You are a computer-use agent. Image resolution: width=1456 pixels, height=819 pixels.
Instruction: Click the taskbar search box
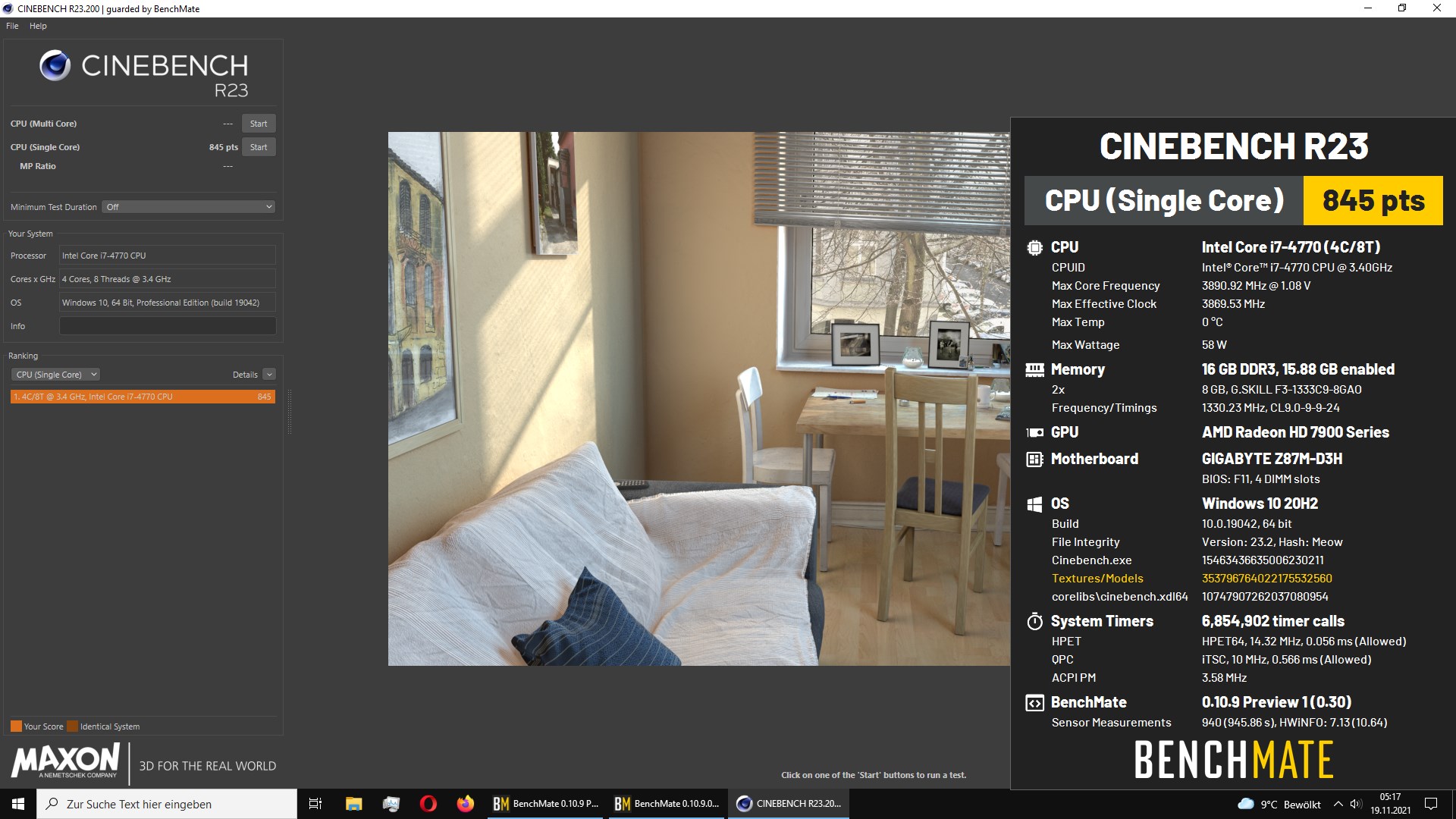pyautogui.click(x=167, y=804)
